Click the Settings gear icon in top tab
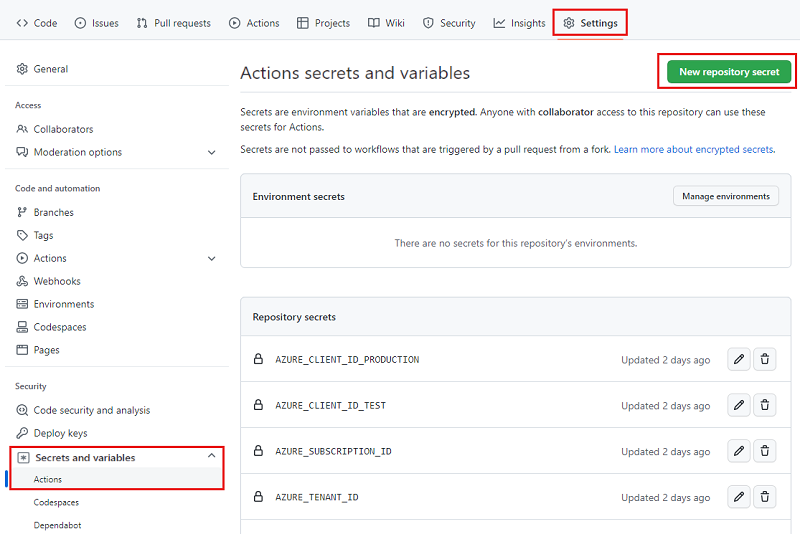Viewport: 800px width, 534px height. tap(569, 23)
